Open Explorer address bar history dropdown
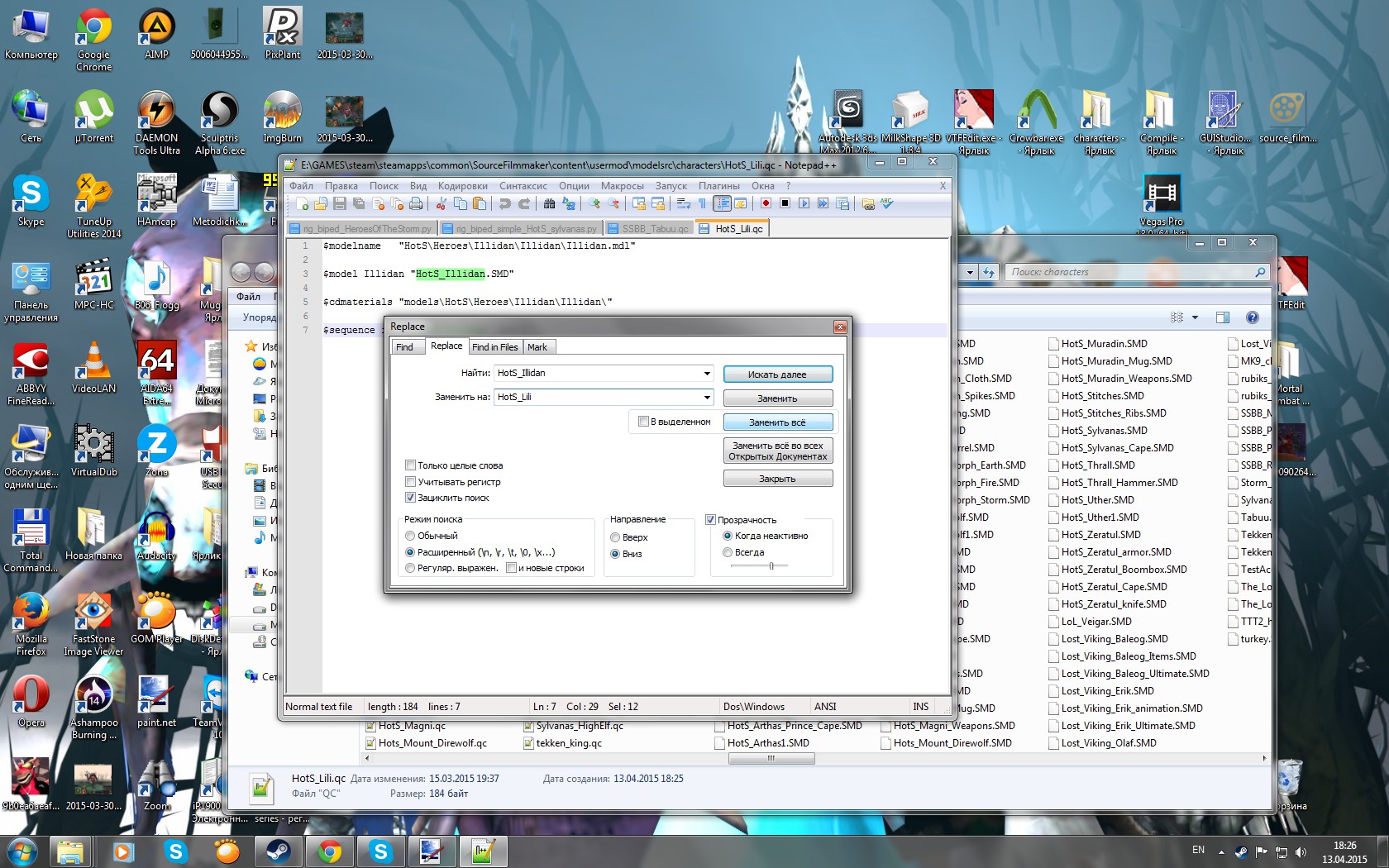The image size is (1389, 868). (x=970, y=272)
